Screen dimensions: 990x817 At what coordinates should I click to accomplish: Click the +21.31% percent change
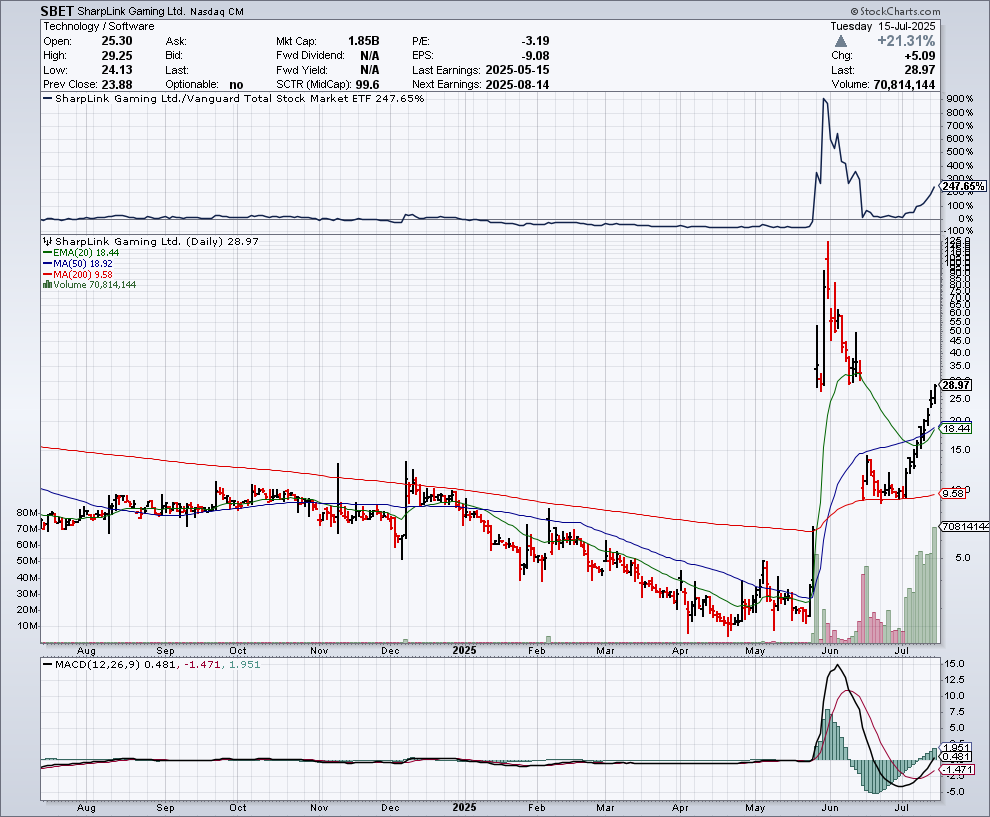tap(906, 41)
